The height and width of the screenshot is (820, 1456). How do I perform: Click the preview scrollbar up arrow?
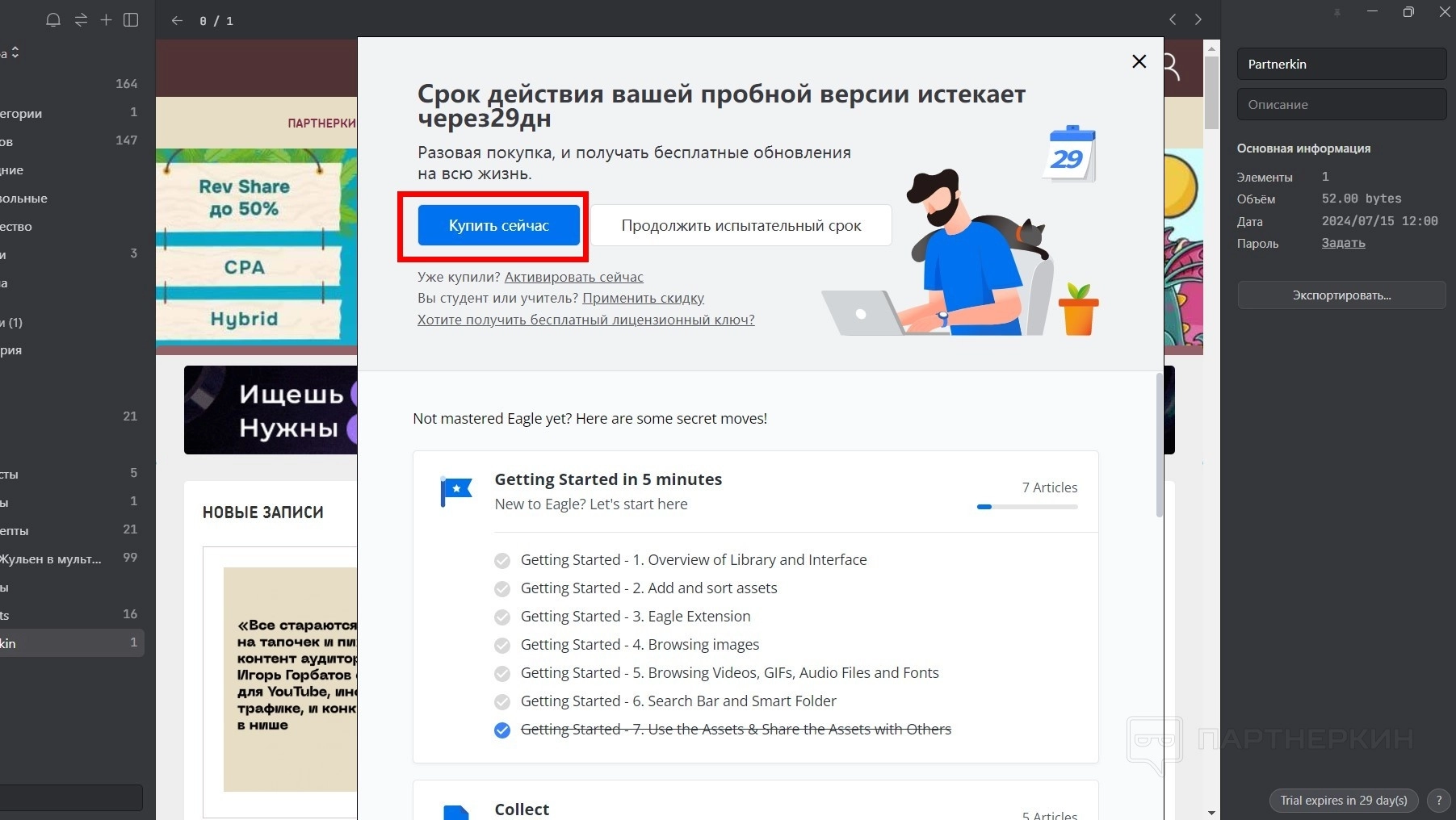1211,48
